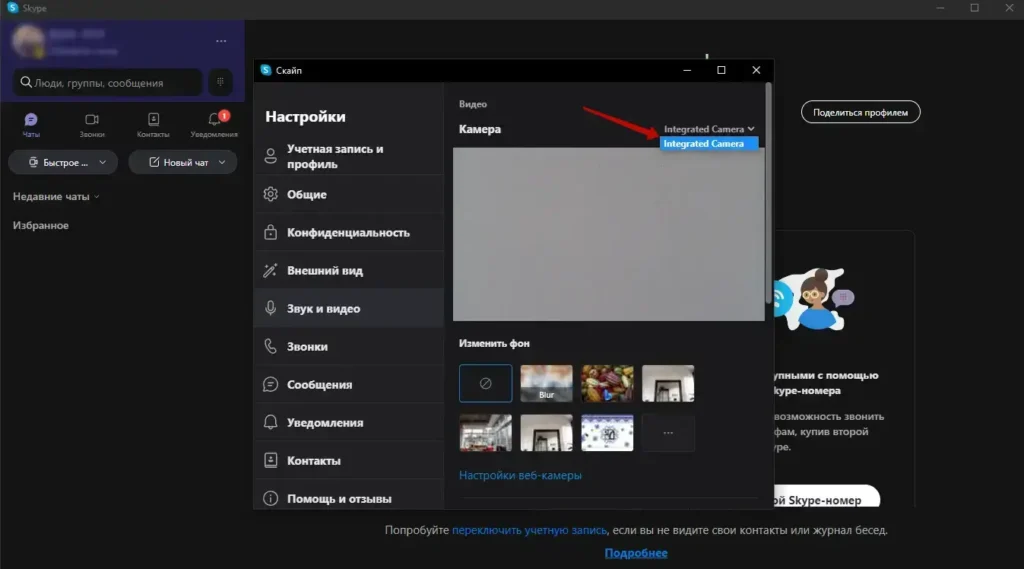
Task: Open the Подробнее link
Action: pyautogui.click(x=636, y=553)
